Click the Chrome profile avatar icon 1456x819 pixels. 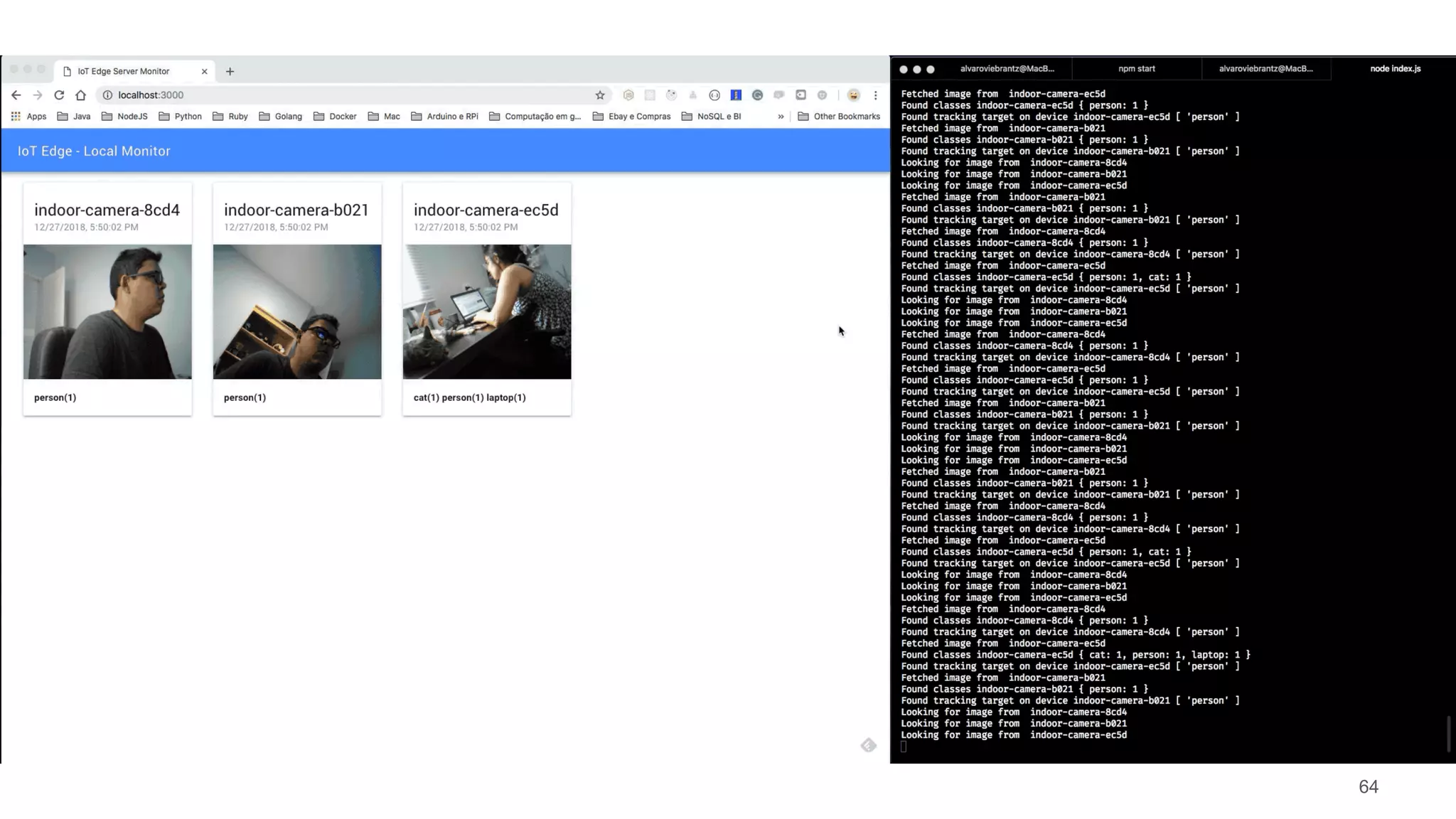click(853, 95)
